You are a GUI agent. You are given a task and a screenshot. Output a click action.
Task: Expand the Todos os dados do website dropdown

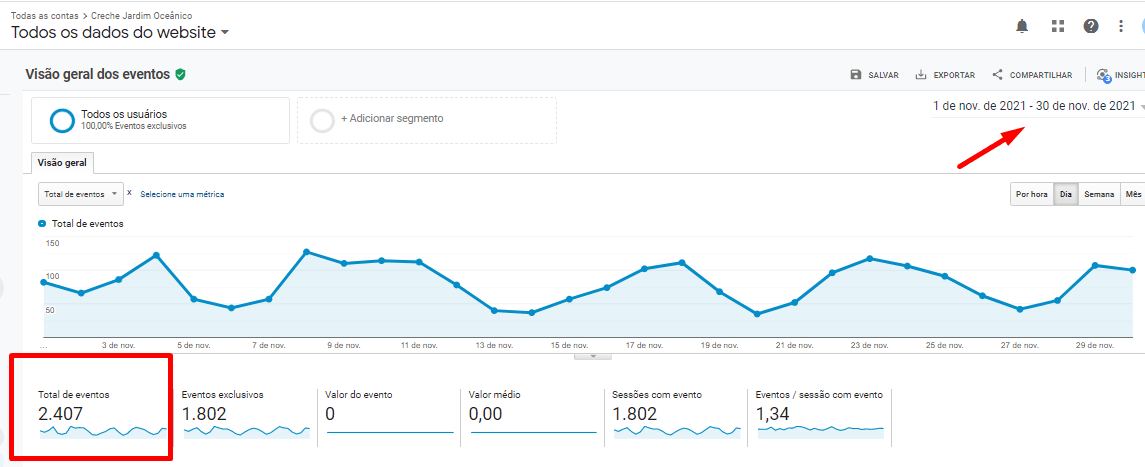tap(224, 32)
